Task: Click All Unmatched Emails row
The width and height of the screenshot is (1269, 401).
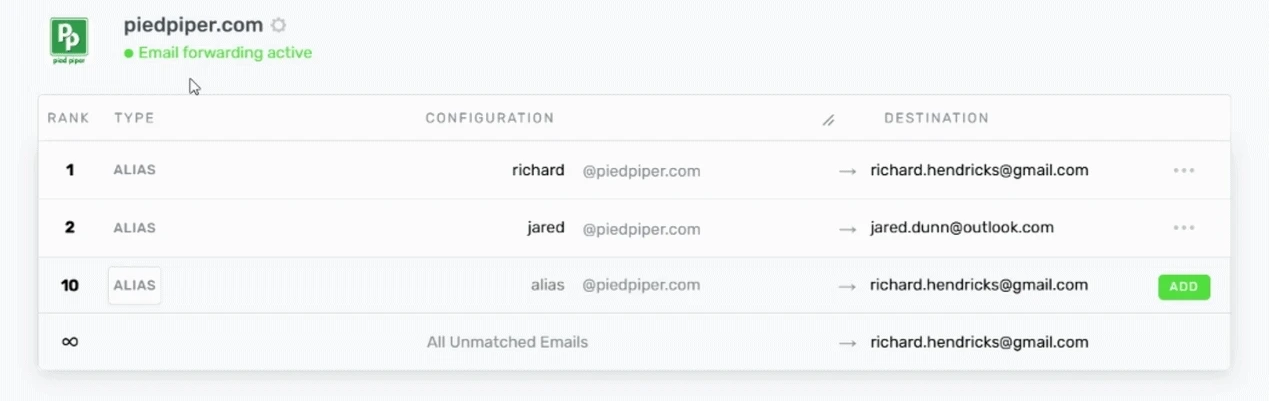Action: (x=634, y=342)
